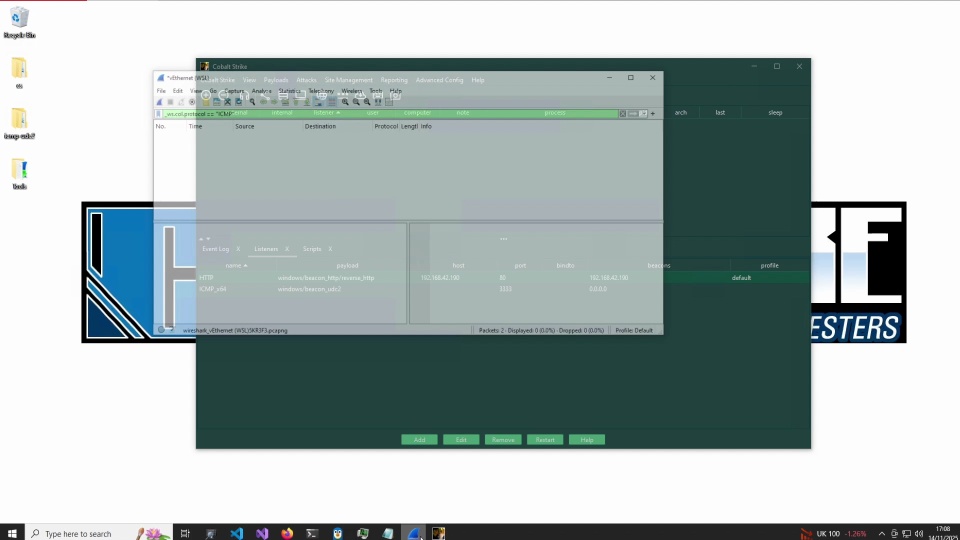Open Wireshark Profile: Default selector
Screen dimensions: 960x540
tap(634, 331)
